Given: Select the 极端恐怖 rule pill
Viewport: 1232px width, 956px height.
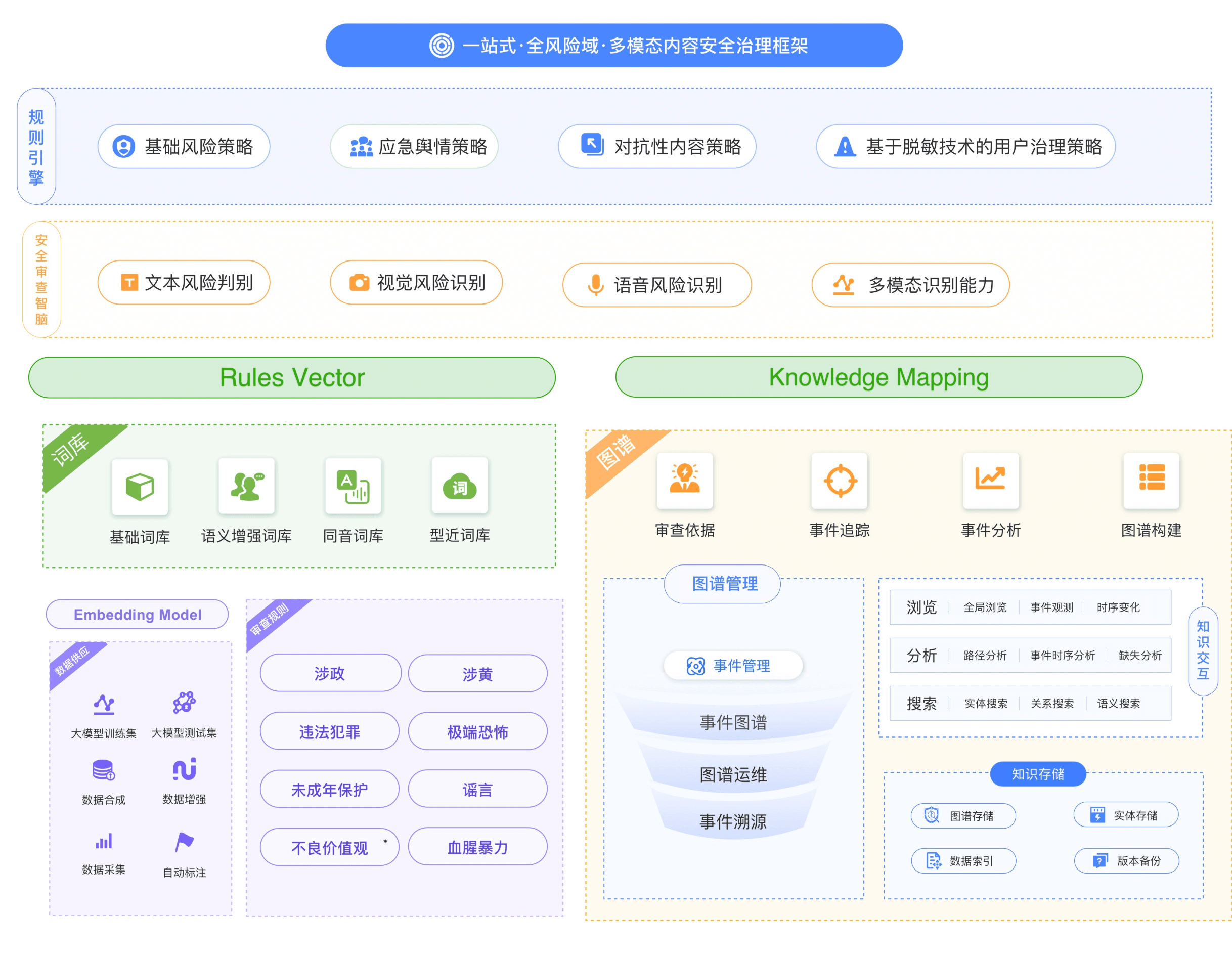Looking at the screenshot, I should 477,731.
